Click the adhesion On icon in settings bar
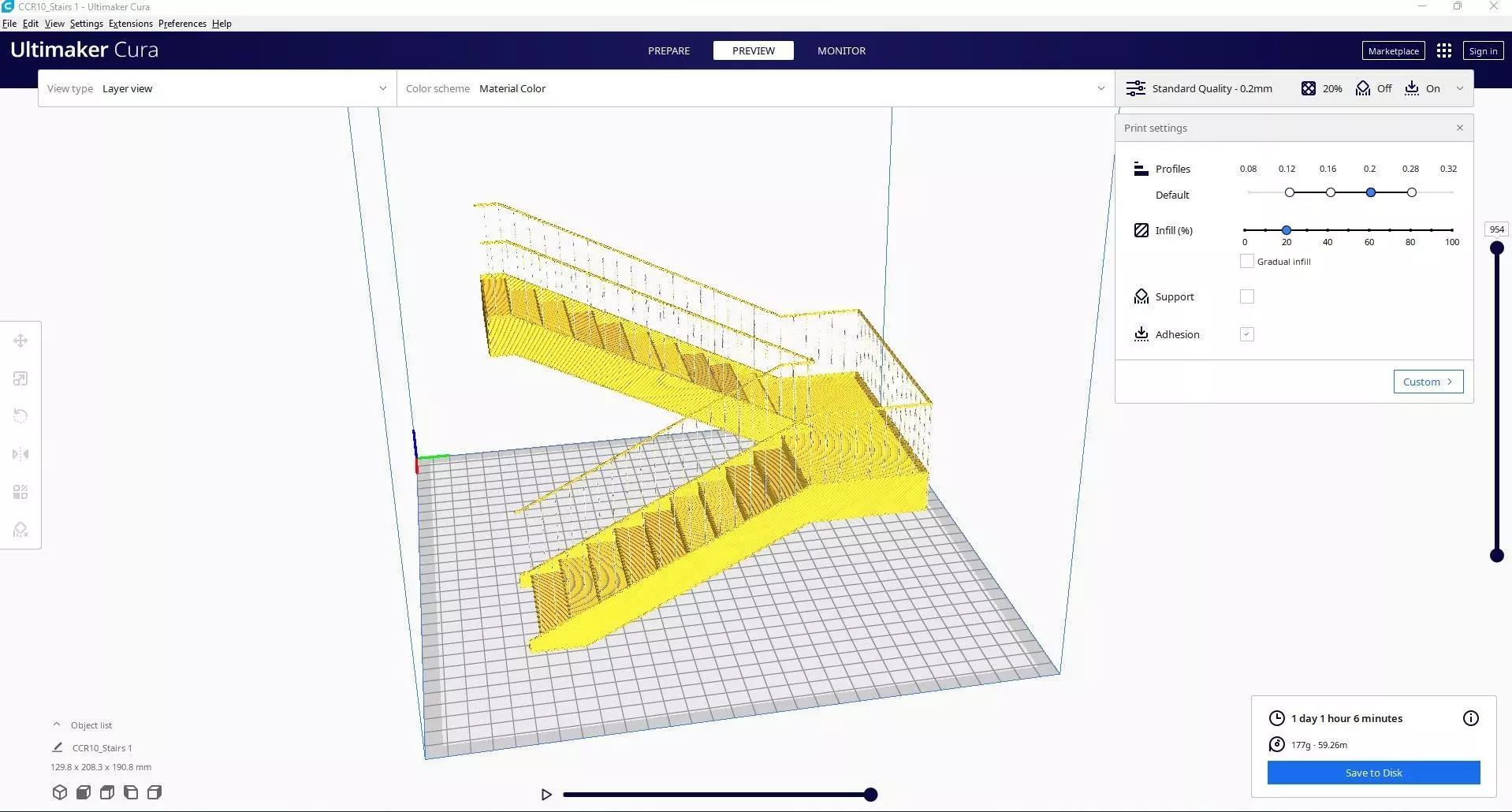This screenshot has width=1512, height=812. click(x=1412, y=88)
